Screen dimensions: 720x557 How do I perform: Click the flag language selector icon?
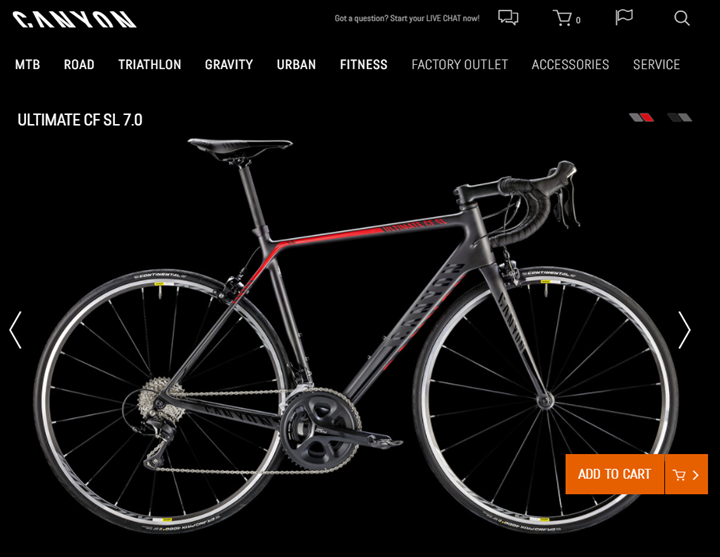point(624,17)
